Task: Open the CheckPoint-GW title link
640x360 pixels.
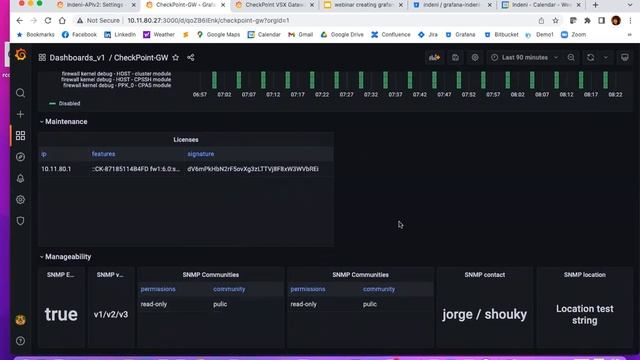Action: pyautogui.click(x=141, y=58)
